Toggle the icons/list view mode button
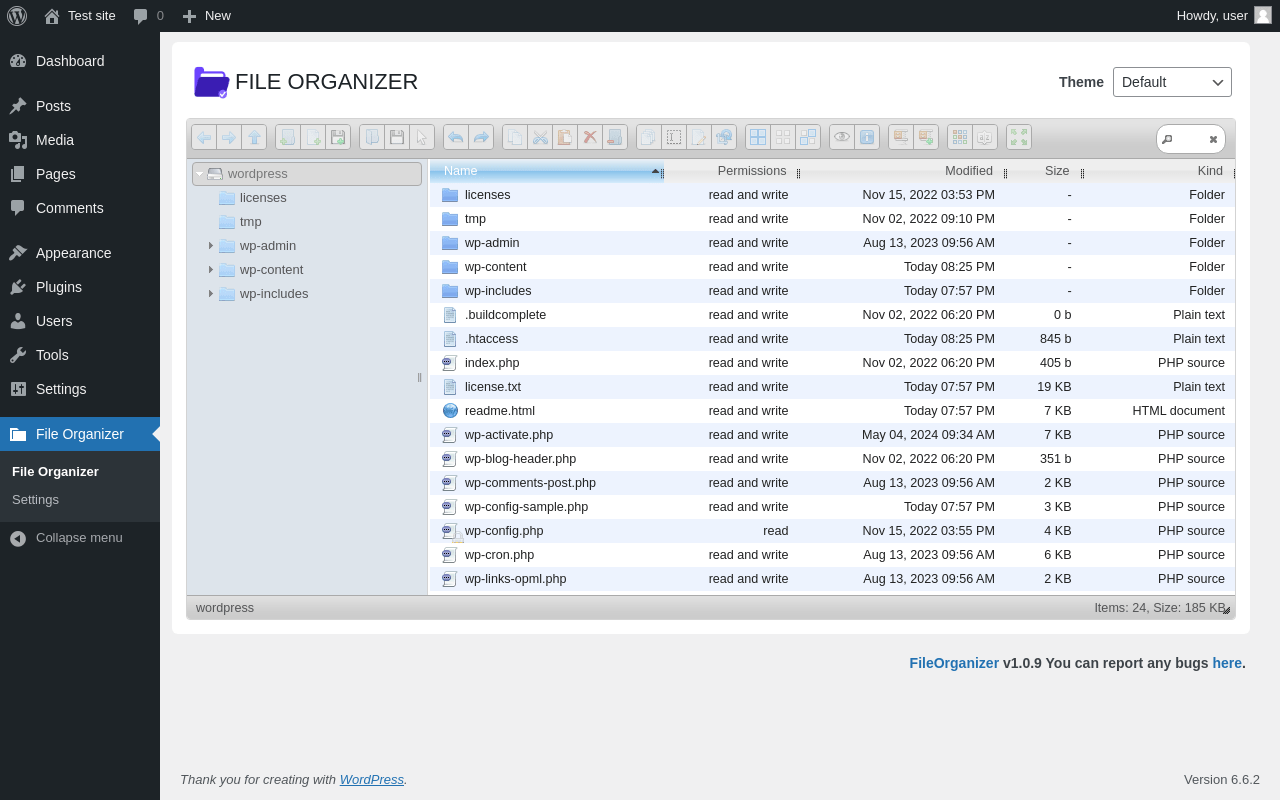The width and height of the screenshot is (1280, 800). pos(960,137)
